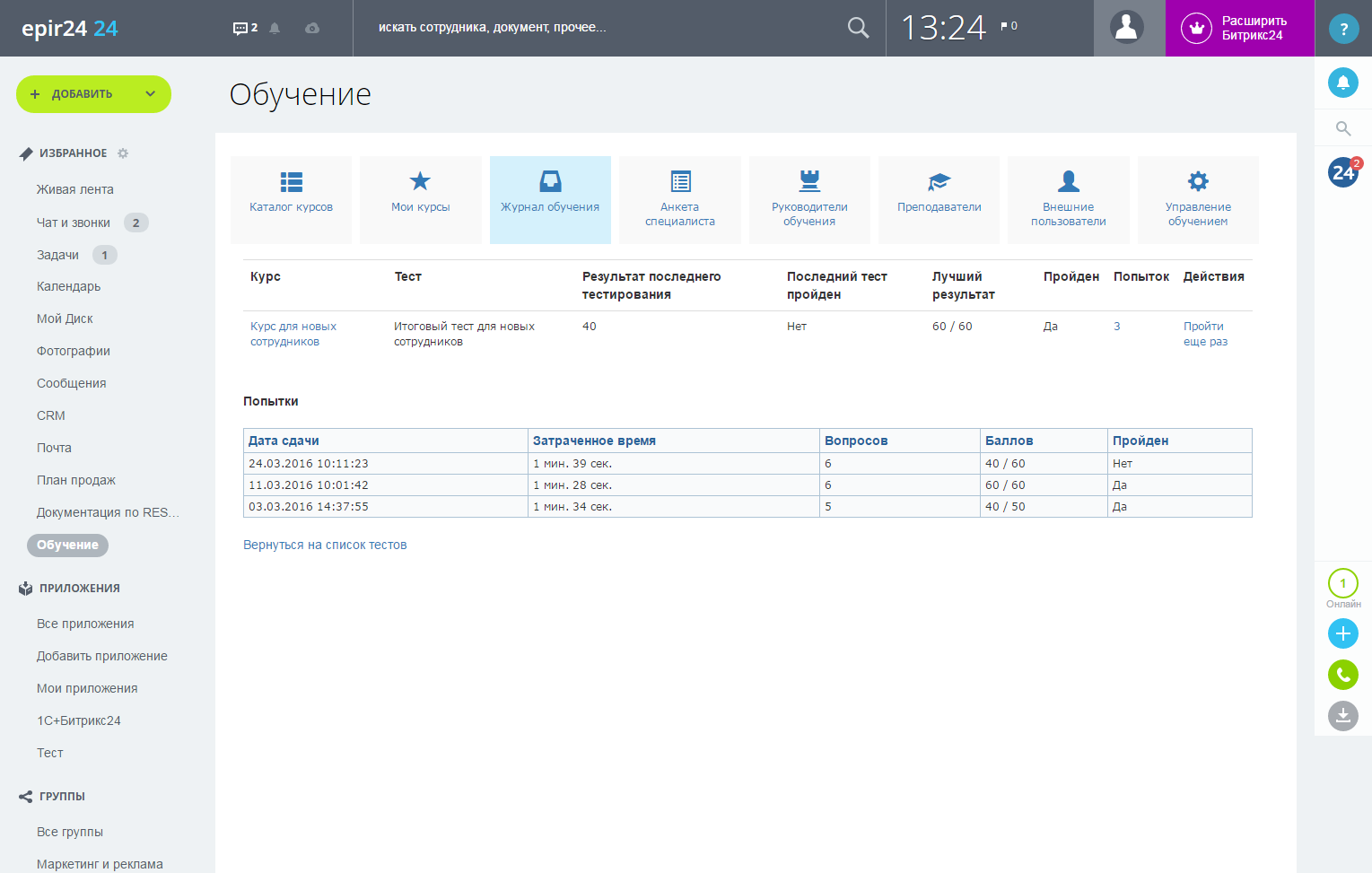Open 1С+Битрикс24 in sidebar

(x=79, y=720)
